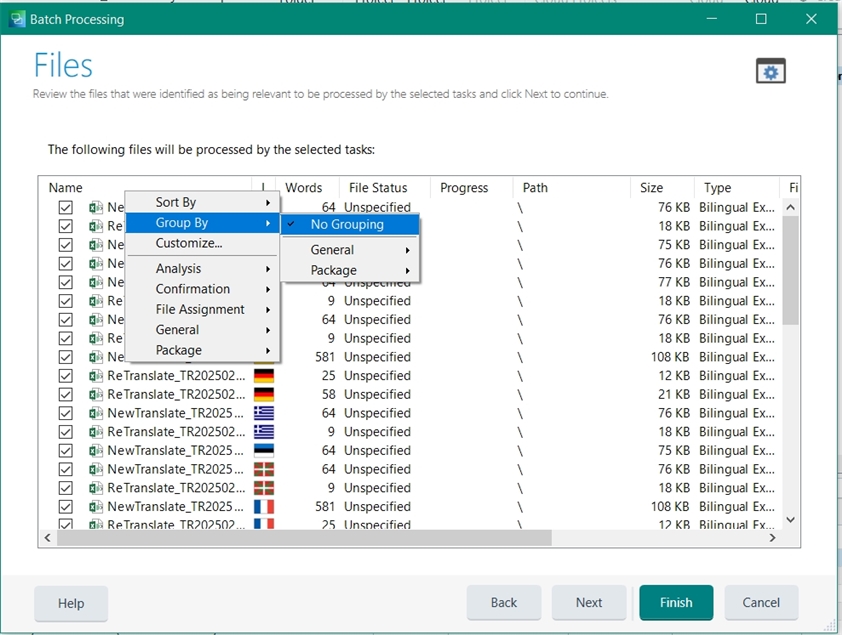
Task: Click the Greek flag for the 9-word file
Action: click(264, 432)
